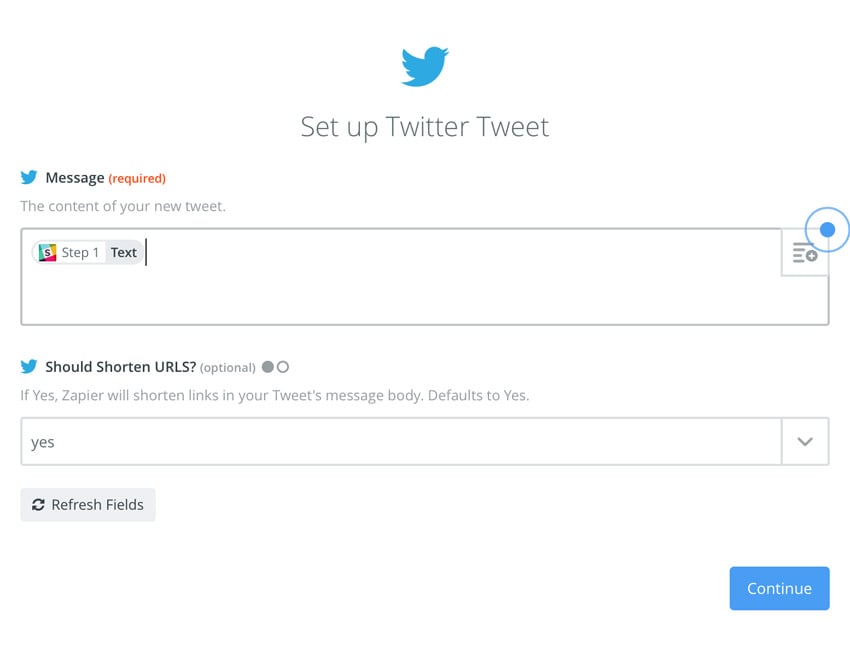Click the Set up Twitter Tweet heading
Image resolution: width=850 pixels, height=653 pixels.
[424, 126]
